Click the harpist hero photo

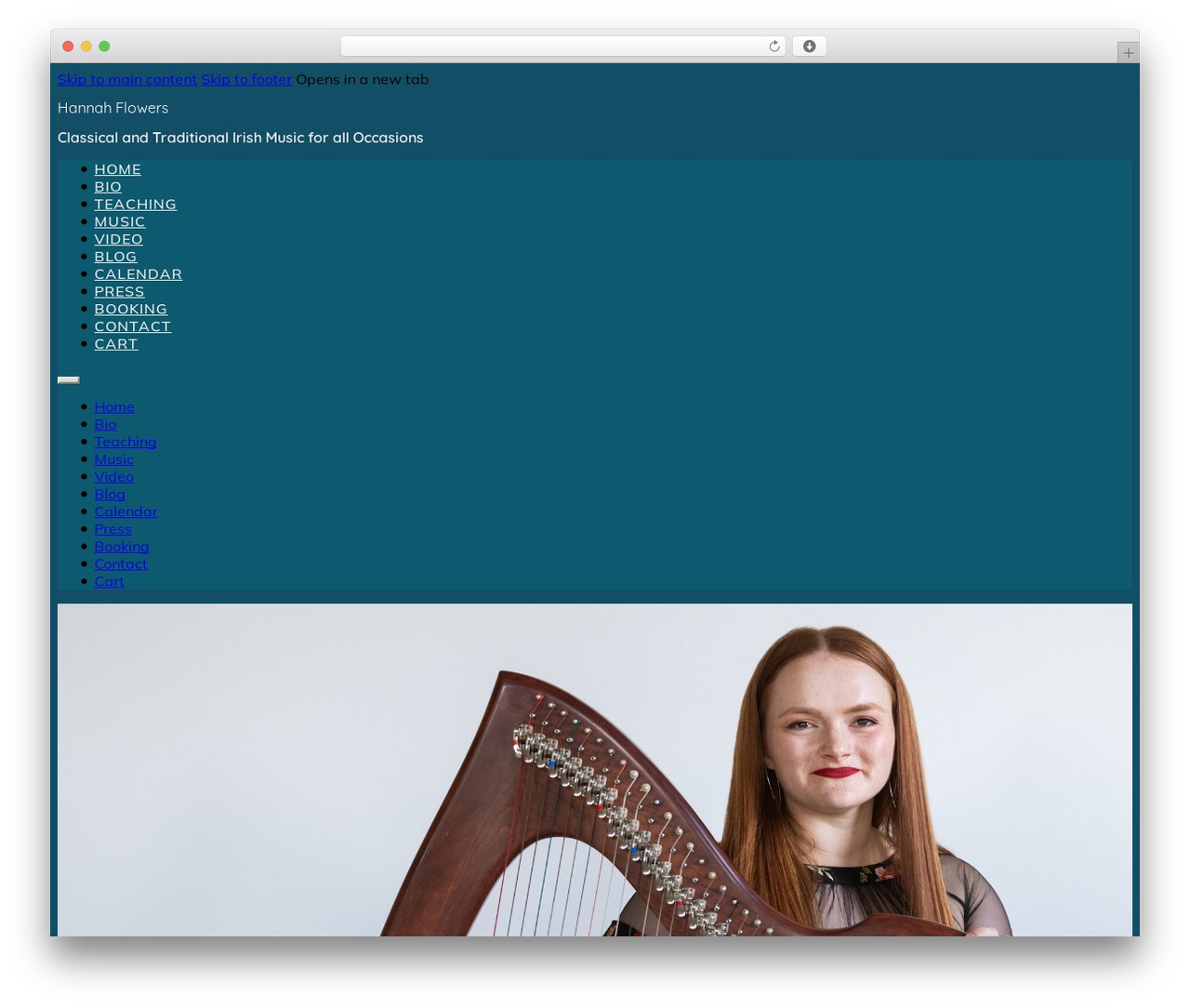595,770
